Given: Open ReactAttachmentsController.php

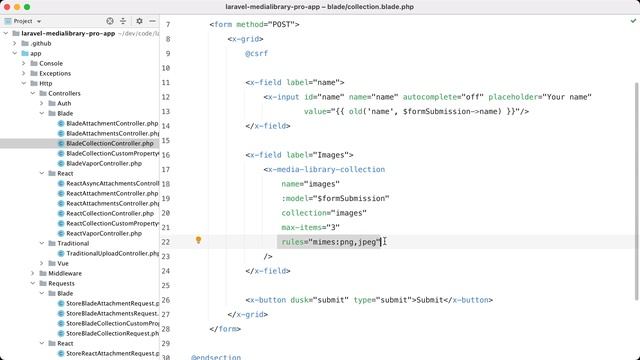Looking at the screenshot, I should 113,203.
